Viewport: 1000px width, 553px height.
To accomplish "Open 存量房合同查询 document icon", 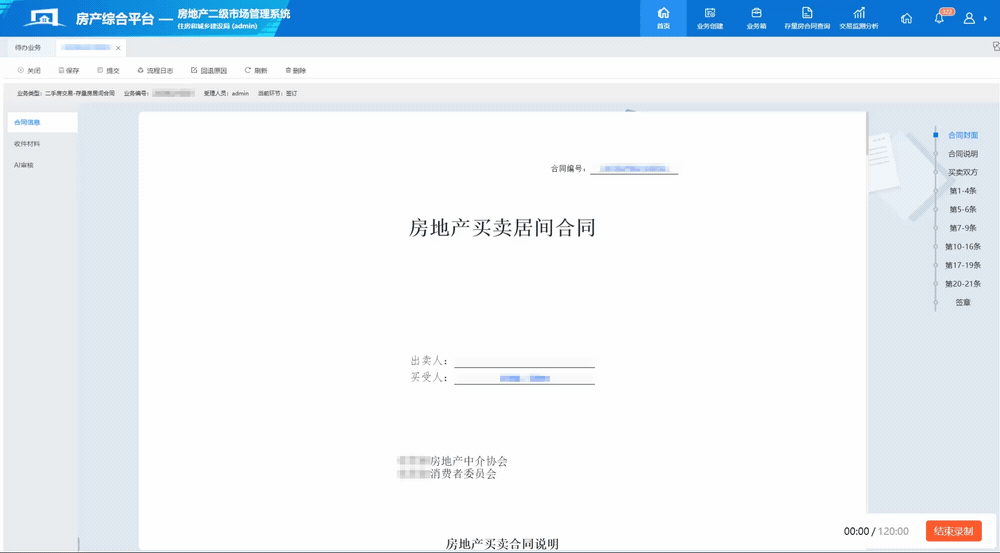I will (807, 18).
